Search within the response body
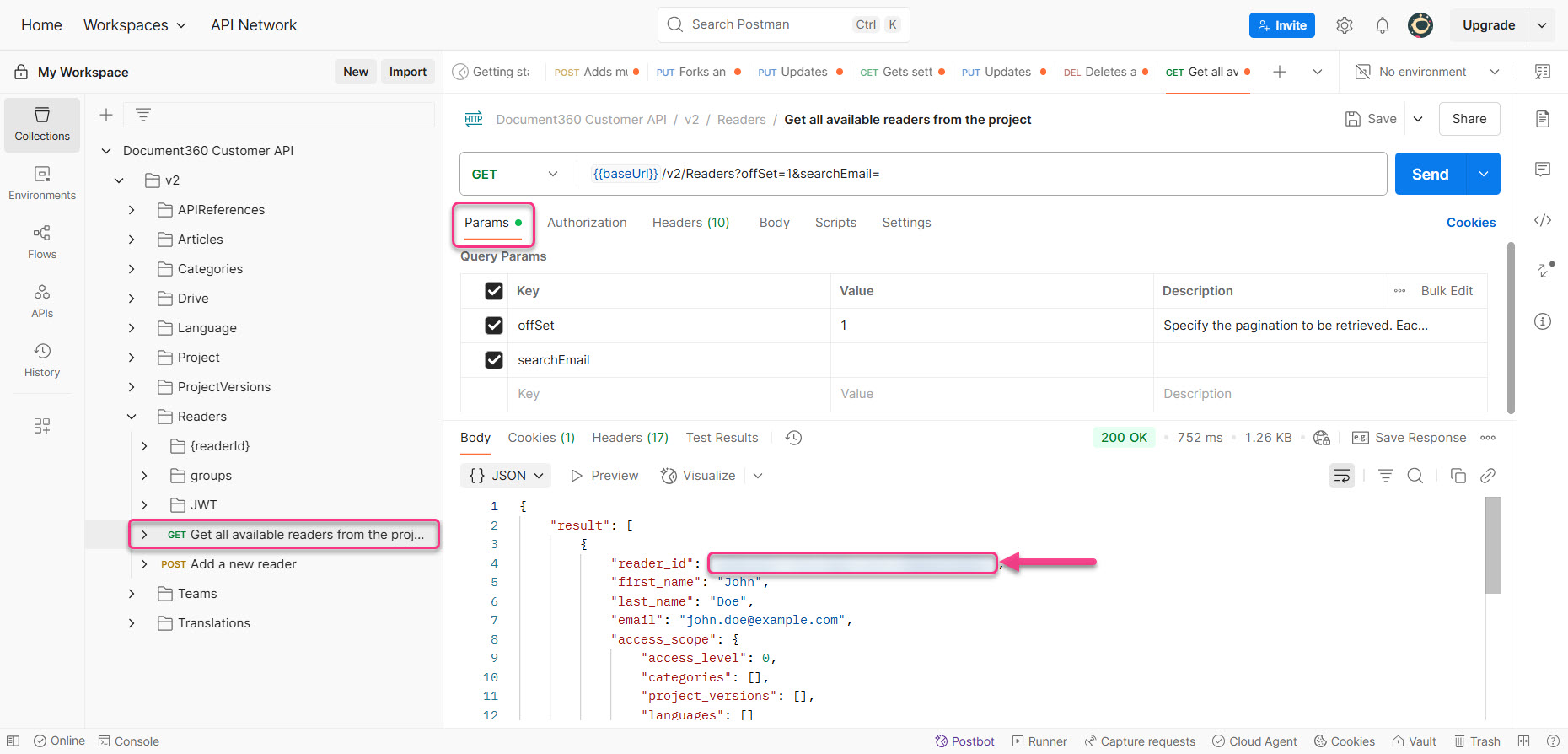The width and height of the screenshot is (1568, 754). coord(1415,476)
